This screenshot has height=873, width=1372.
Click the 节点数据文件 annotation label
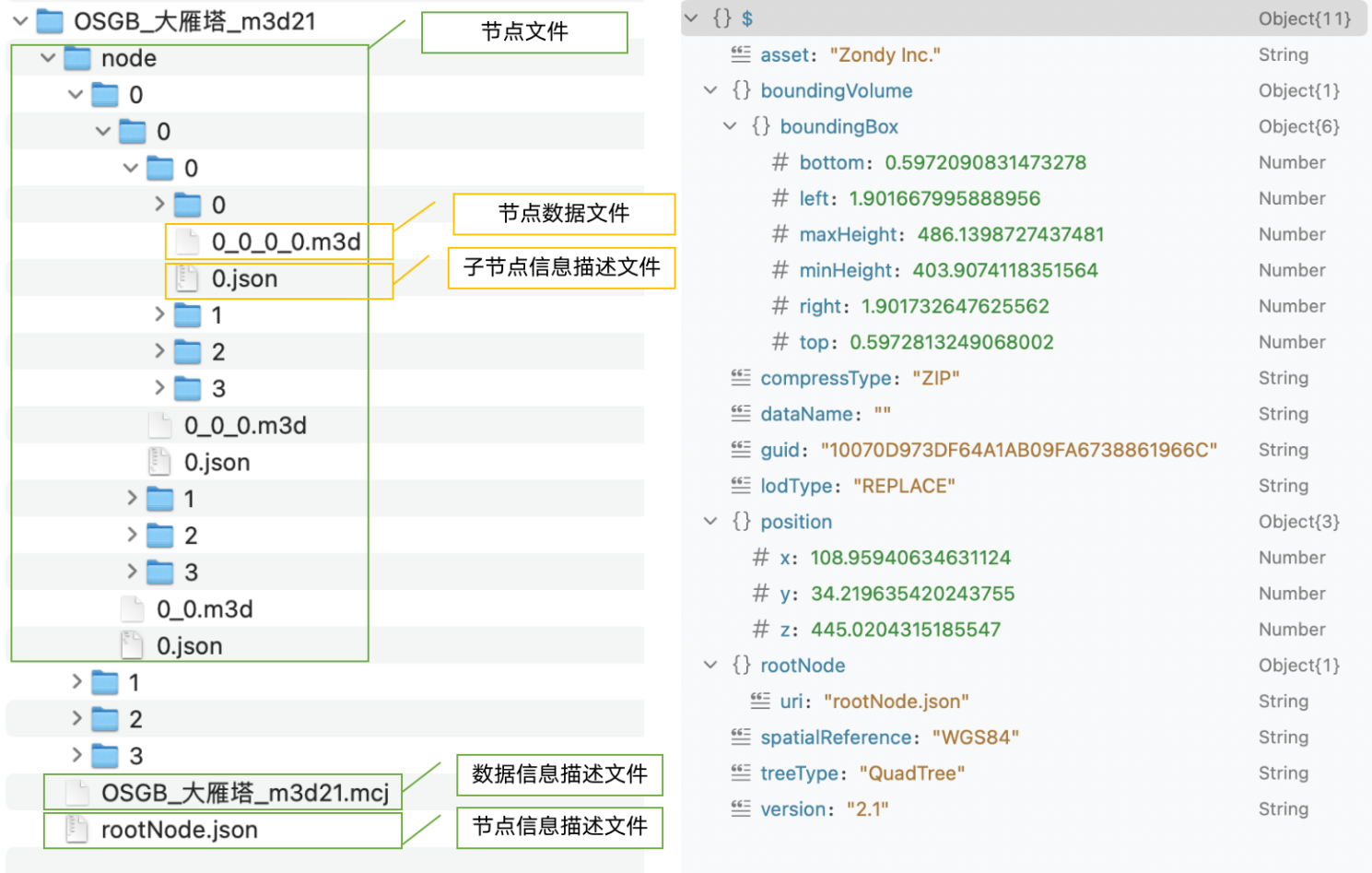(563, 214)
